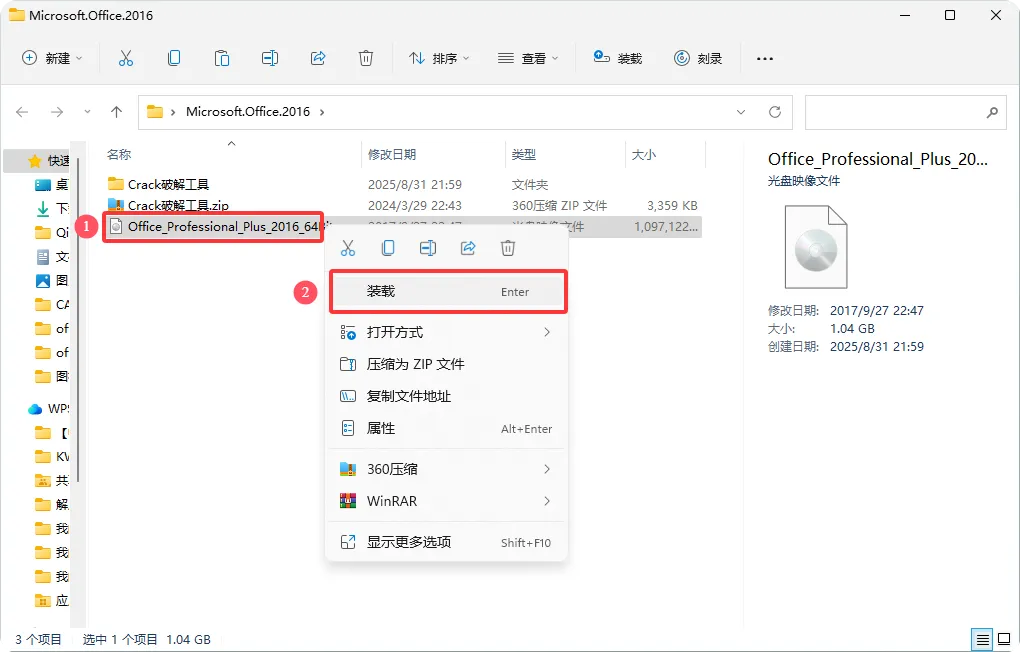This screenshot has width=1020, height=652.
Task: Sort by the 名称 column header
Action: [x=119, y=154]
